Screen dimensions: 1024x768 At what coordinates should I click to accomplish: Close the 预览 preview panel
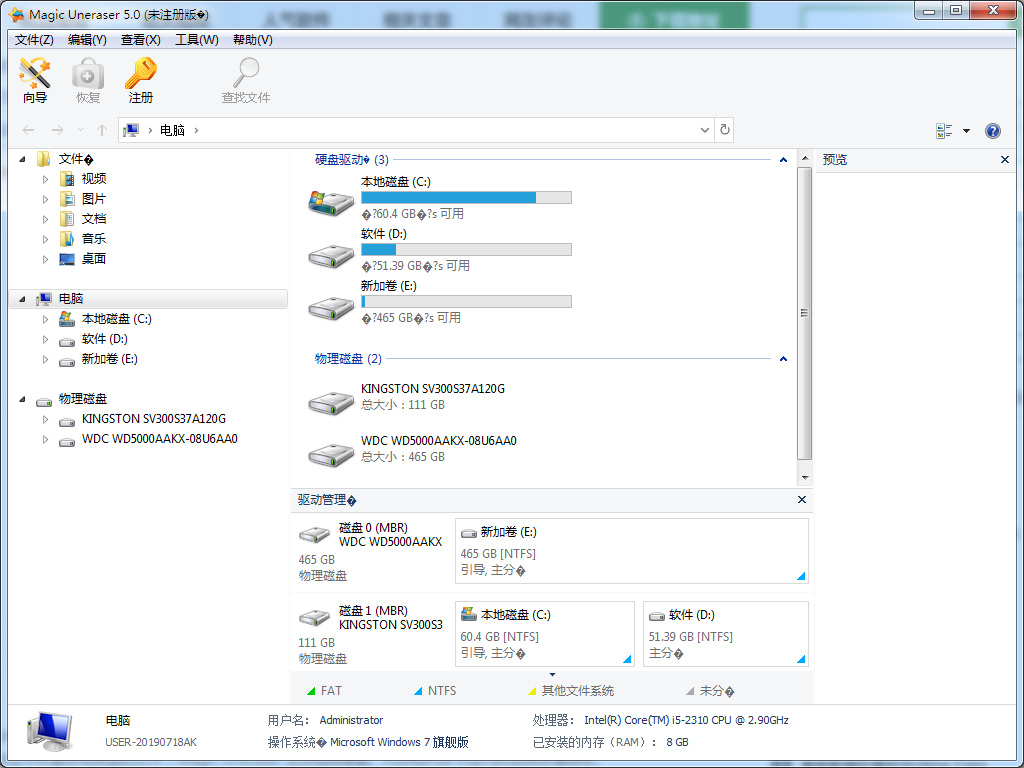point(1004,159)
